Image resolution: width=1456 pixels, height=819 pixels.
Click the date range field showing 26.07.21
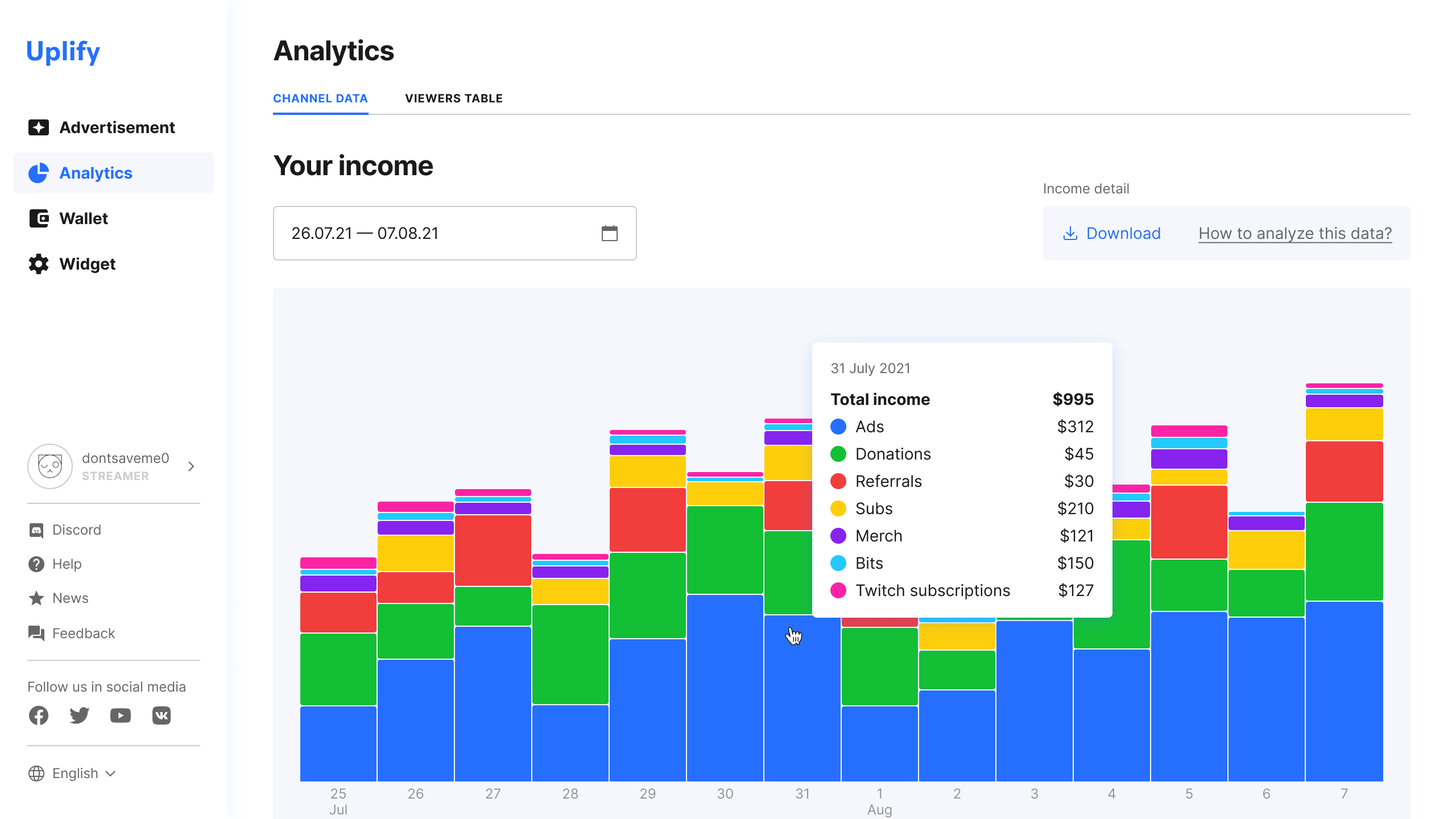(x=365, y=233)
